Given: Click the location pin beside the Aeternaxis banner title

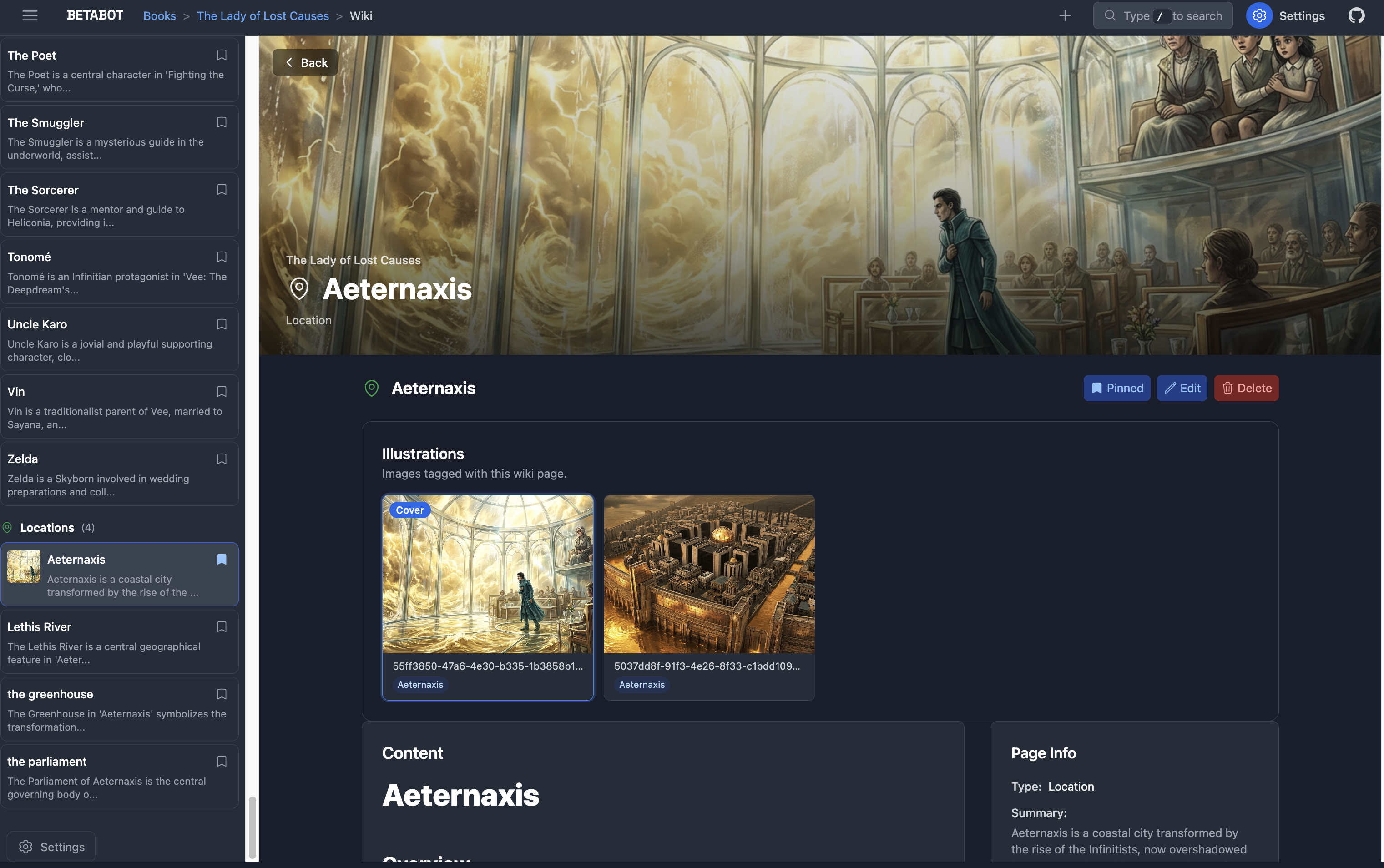Looking at the screenshot, I should pos(299,288).
